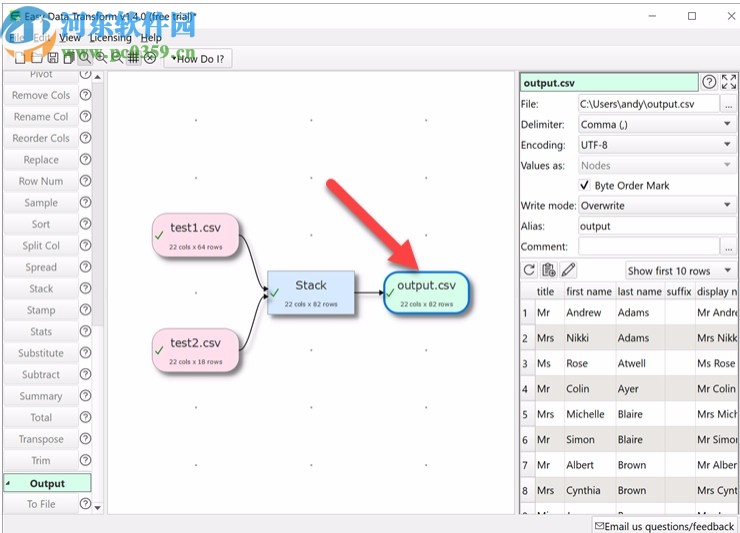The height and width of the screenshot is (533, 740).
Task: Browse for file with the File ellipsis button
Action: tap(728, 104)
